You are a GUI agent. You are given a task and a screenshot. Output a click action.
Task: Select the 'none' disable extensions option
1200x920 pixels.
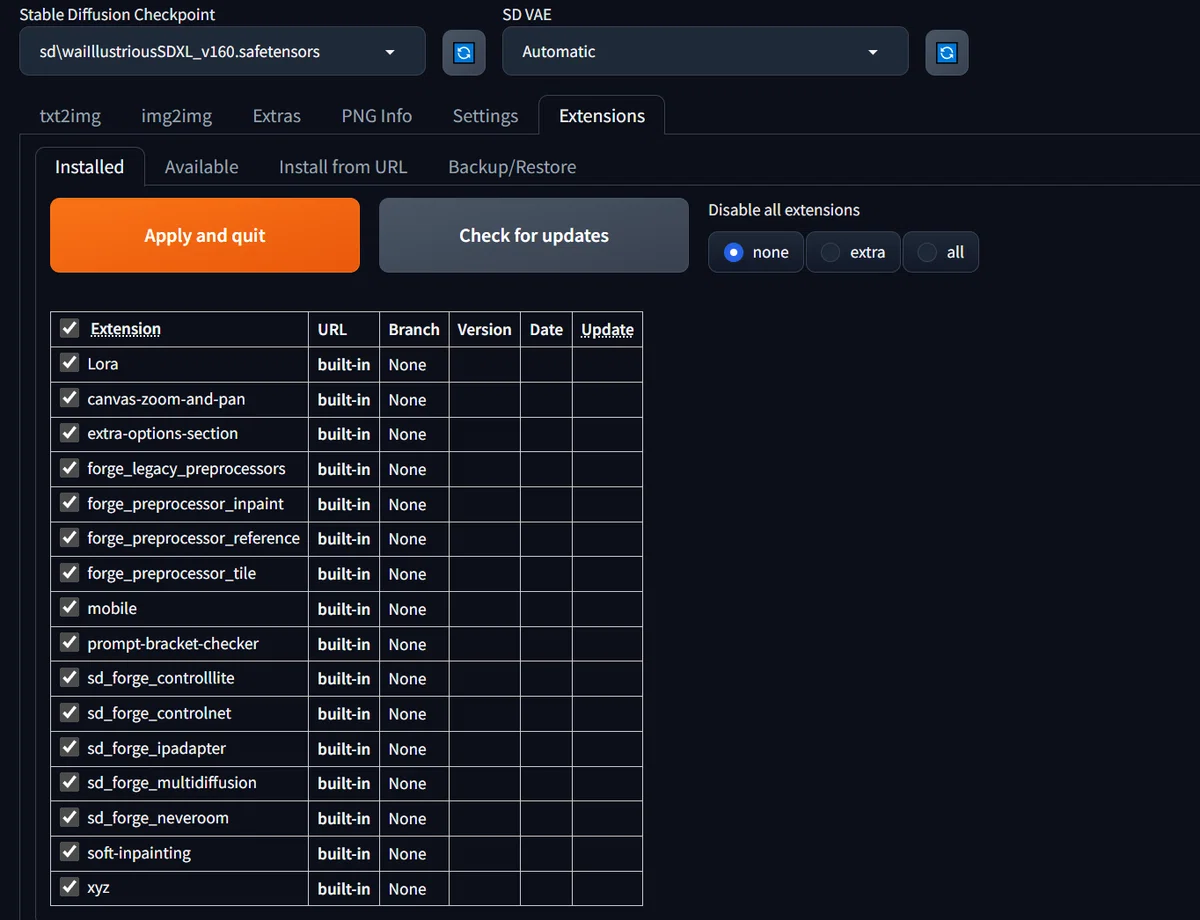[756, 252]
